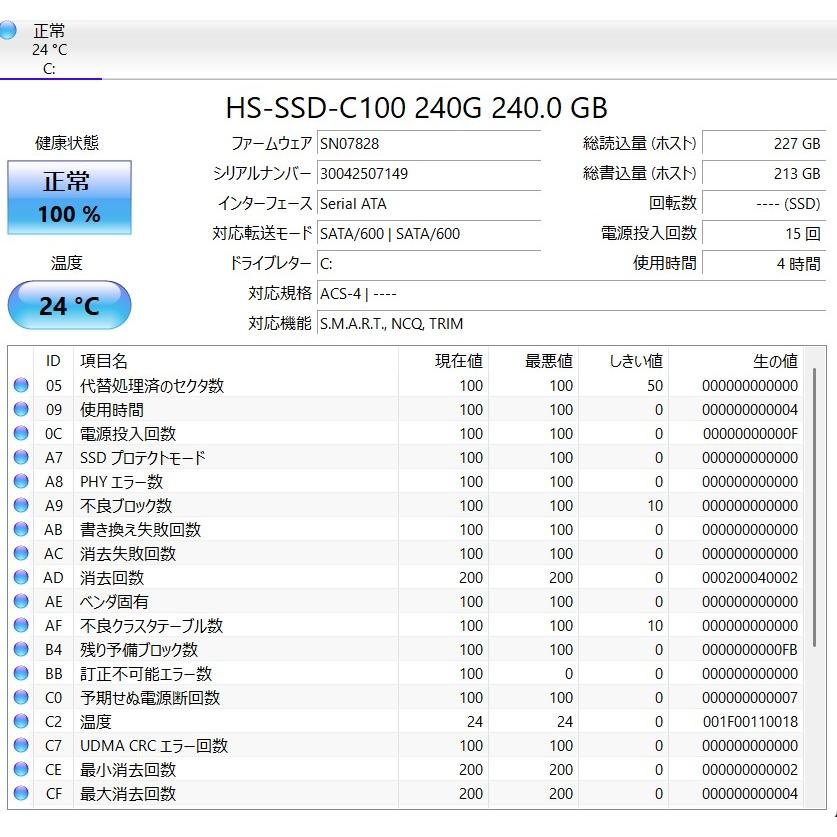837x837 pixels.
Task: Click the status dot for ID AC row
Action: click(x=21, y=553)
